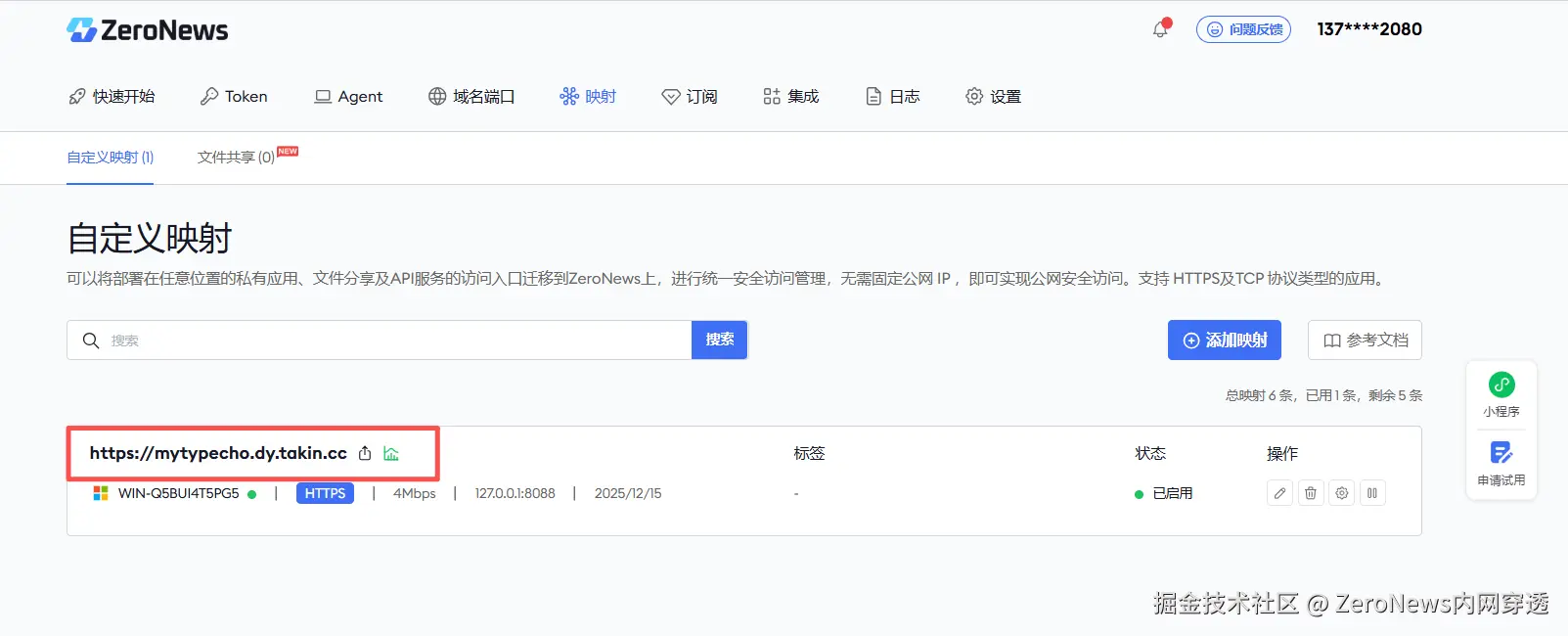Open 域名端口 menu item
Viewport: 1568px width, 636px height.
pyautogui.click(x=471, y=96)
